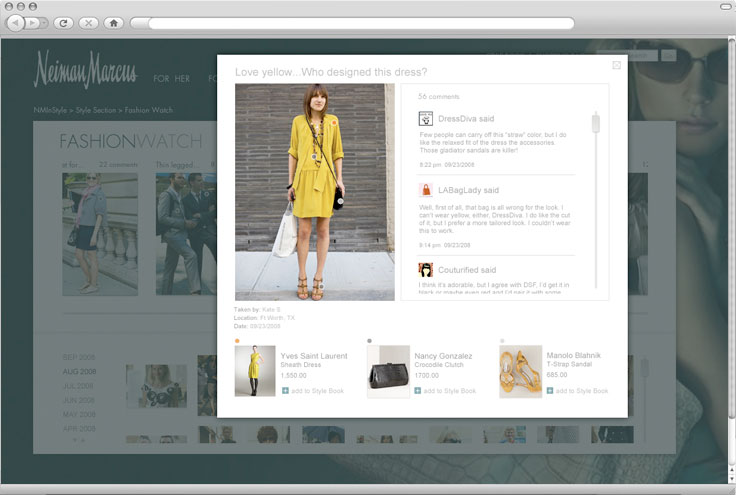The image size is (736, 495).
Task: Open the Manolo Blahnik sandal thumbnail
Action: [520, 372]
